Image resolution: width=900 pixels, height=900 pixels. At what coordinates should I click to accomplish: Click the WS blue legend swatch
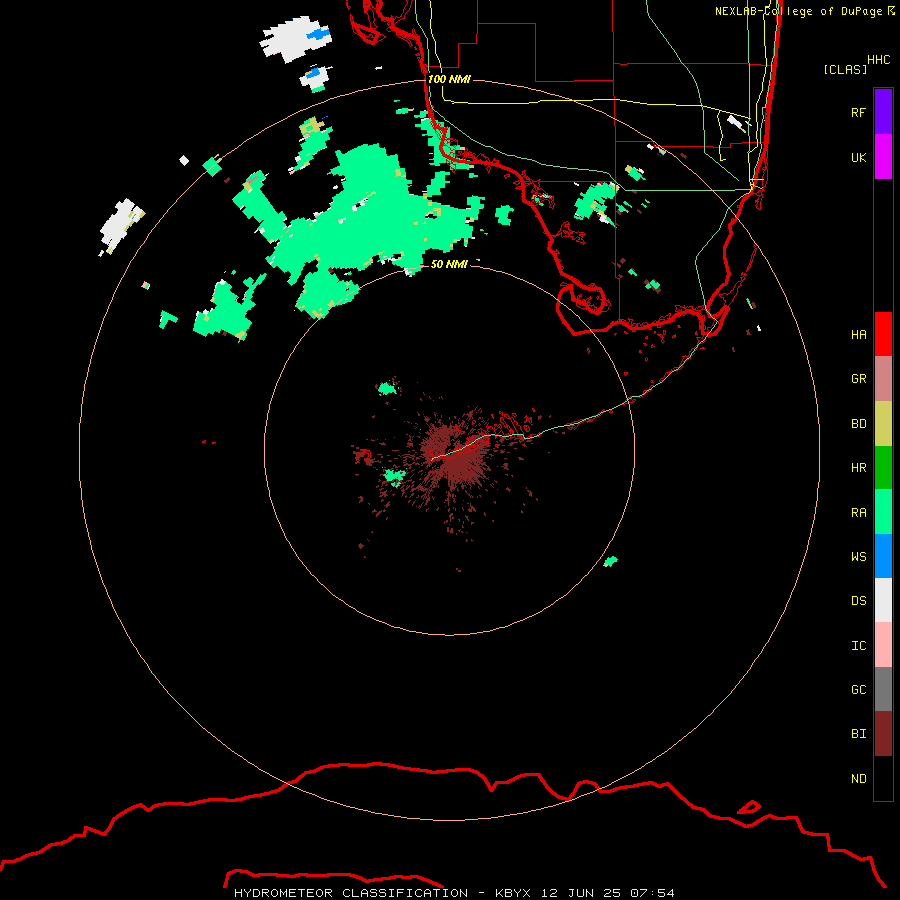(883, 556)
